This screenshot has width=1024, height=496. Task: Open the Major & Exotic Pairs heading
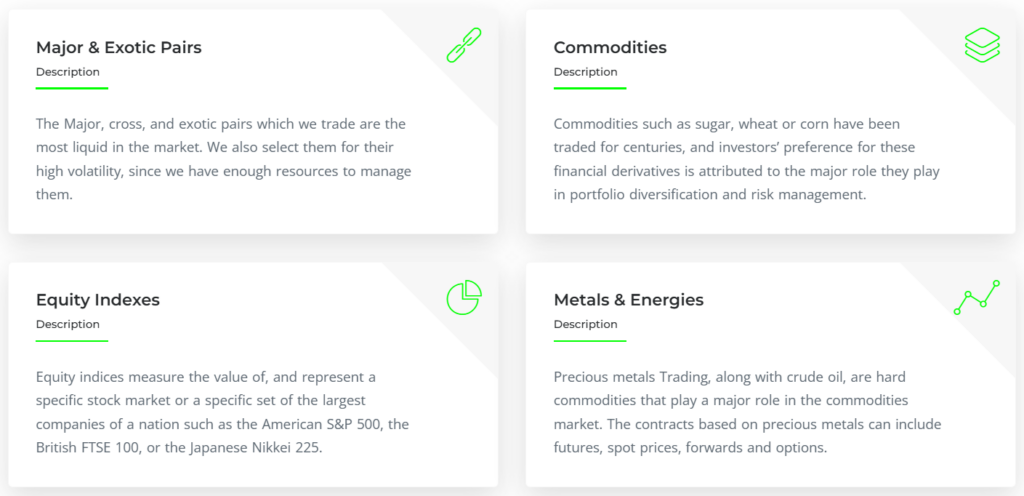[x=119, y=47]
